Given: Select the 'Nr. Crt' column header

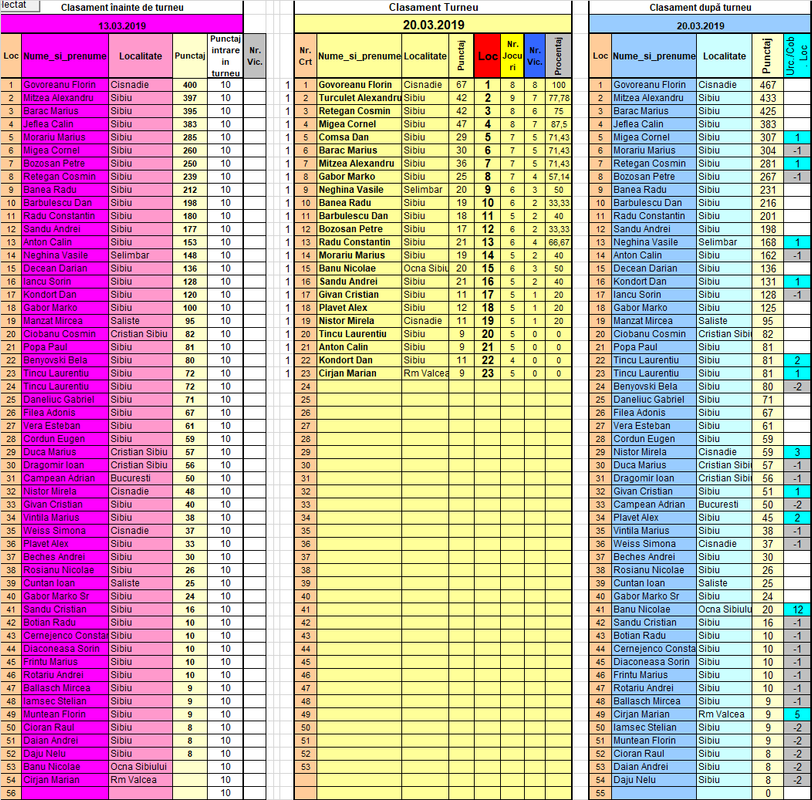Looking at the screenshot, I should tap(306, 56).
